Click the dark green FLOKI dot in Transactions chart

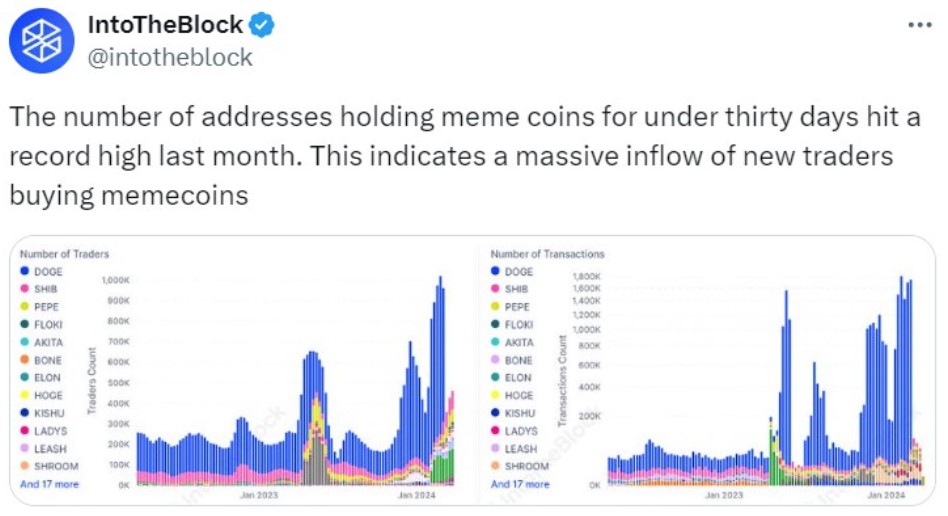[x=494, y=325]
